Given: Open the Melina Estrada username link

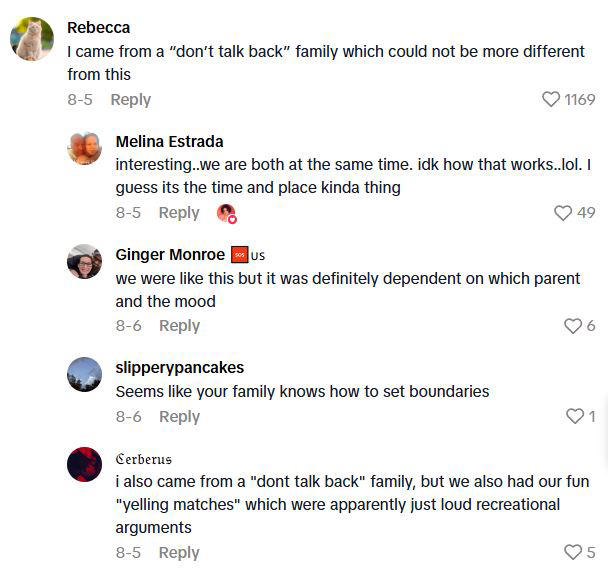Looking at the screenshot, I should 169,141.
